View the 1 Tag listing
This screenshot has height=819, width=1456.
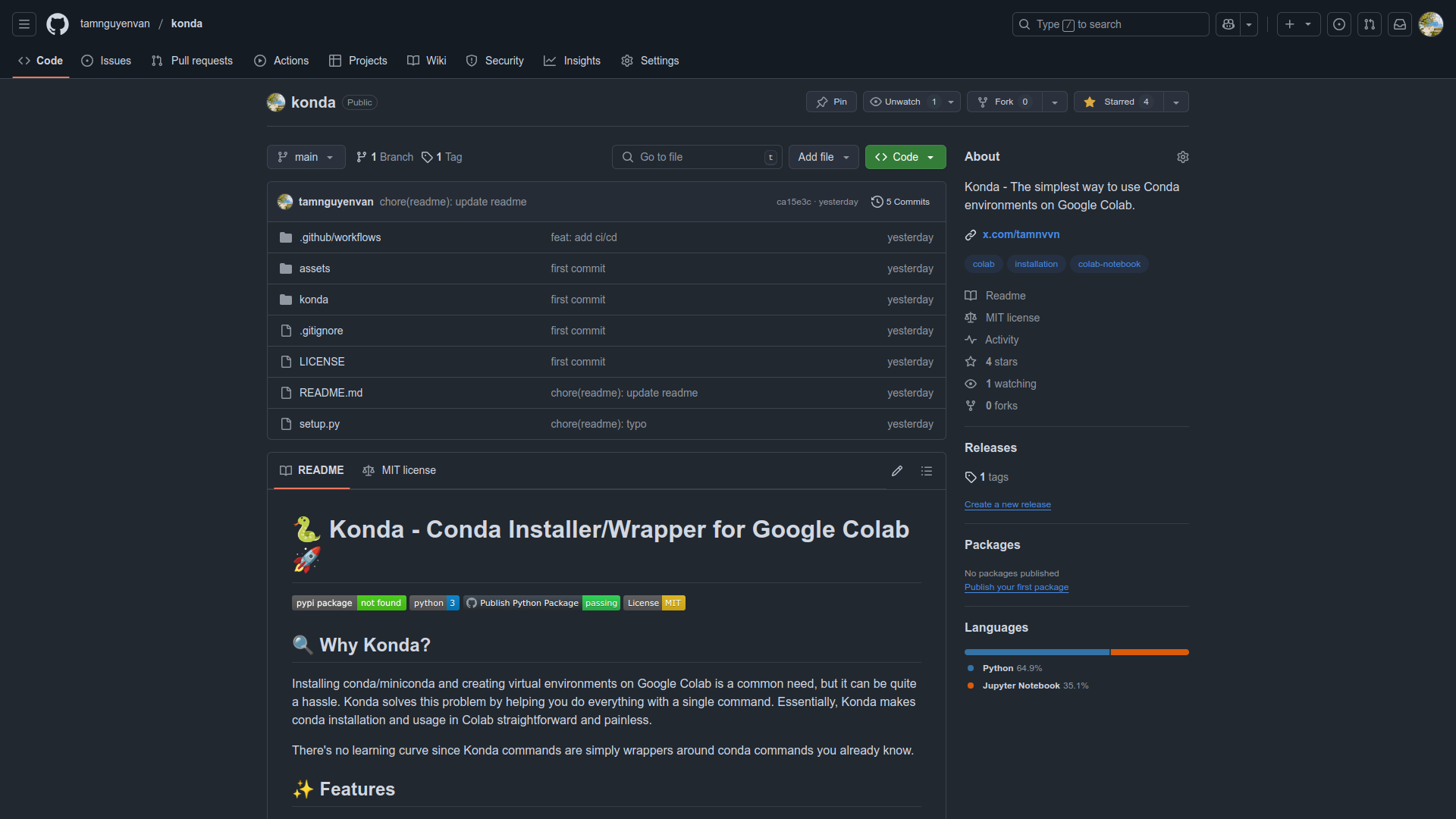point(441,157)
